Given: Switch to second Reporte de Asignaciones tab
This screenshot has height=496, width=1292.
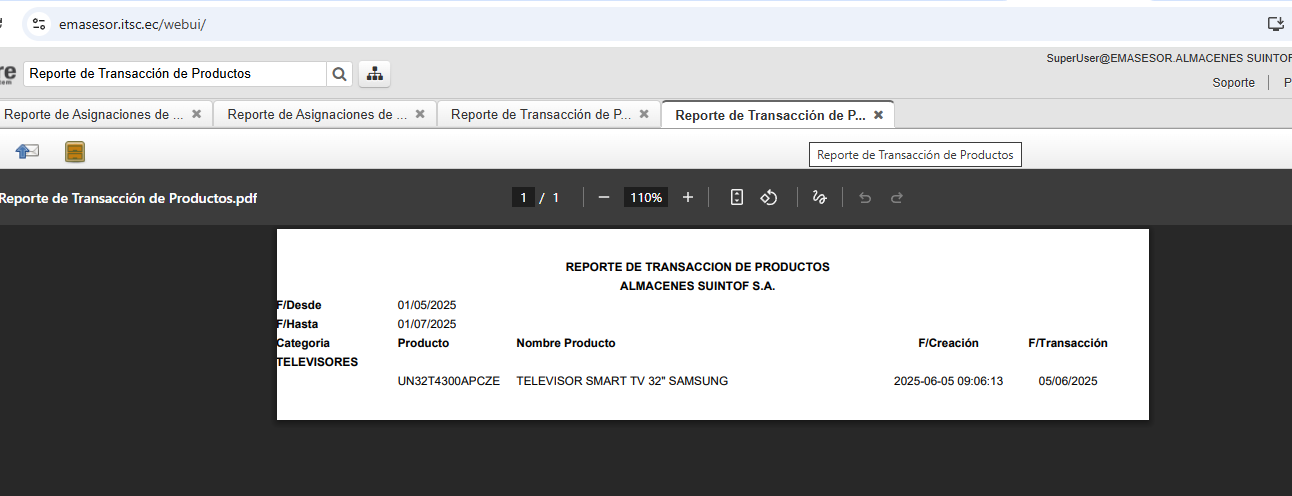Looking at the screenshot, I should click(316, 115).
